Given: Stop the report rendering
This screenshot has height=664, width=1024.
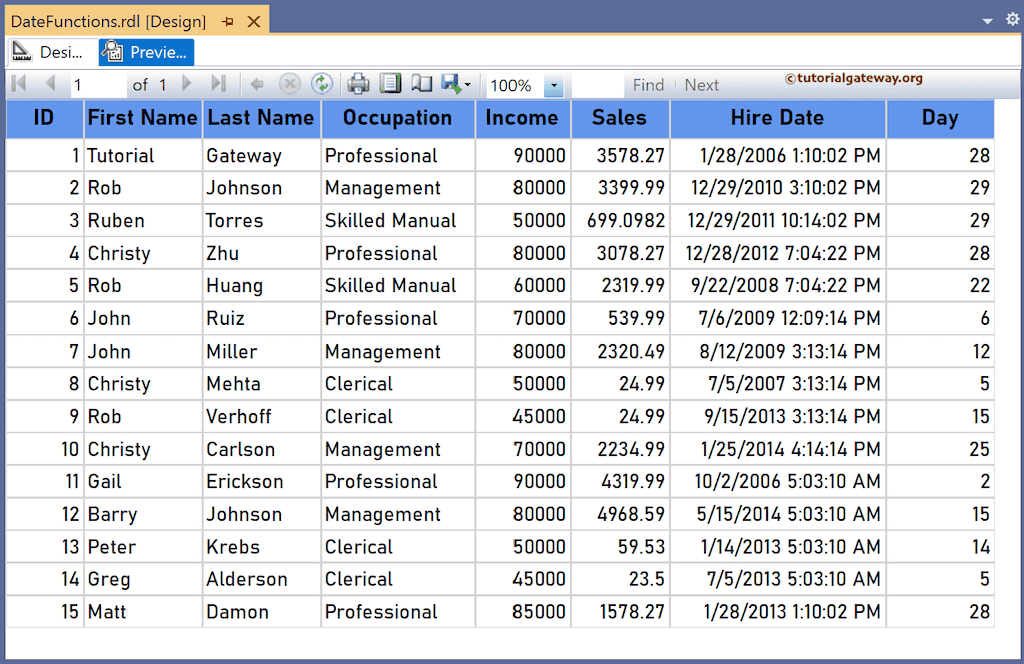Looking at the screenshot, I should (x=290, y=85).
